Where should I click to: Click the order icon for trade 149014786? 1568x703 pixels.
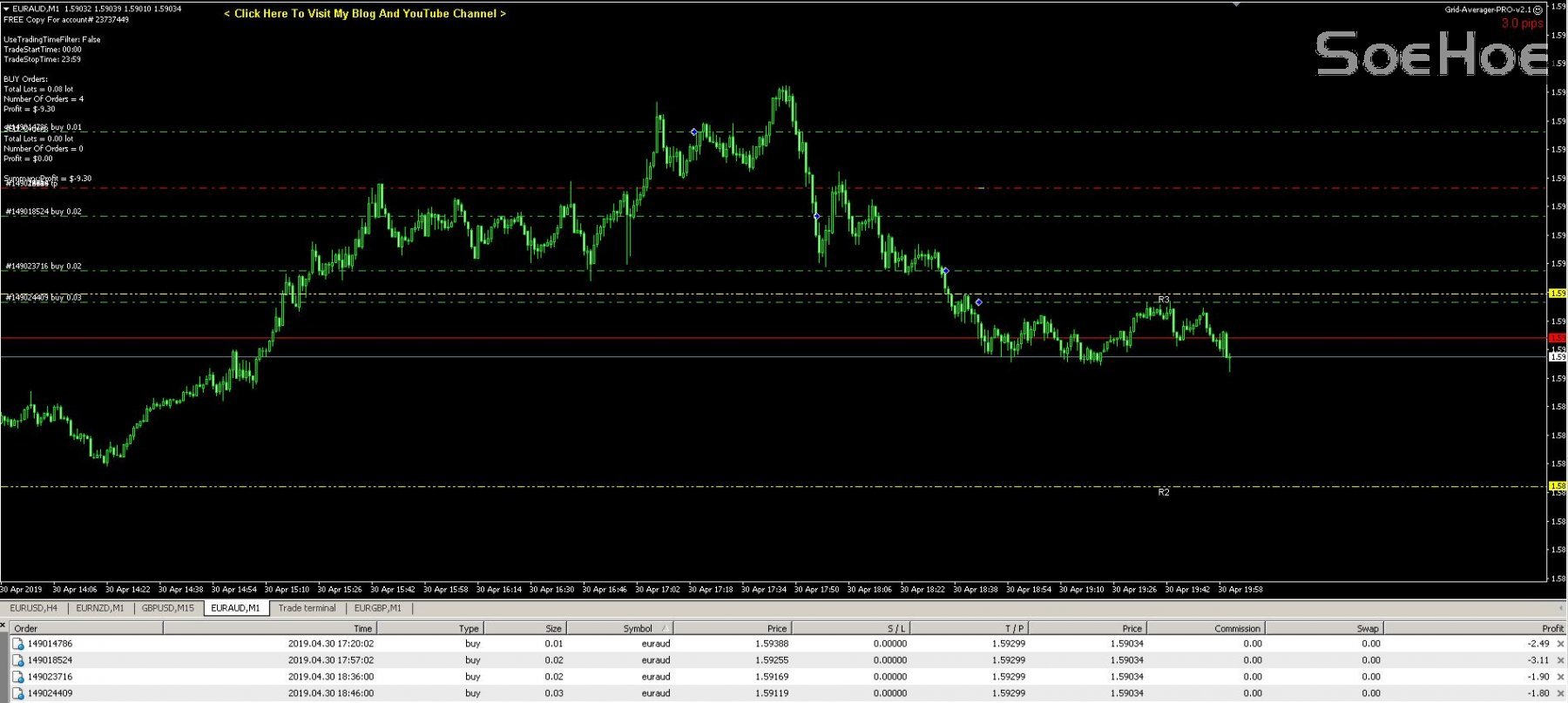point(17,645)
